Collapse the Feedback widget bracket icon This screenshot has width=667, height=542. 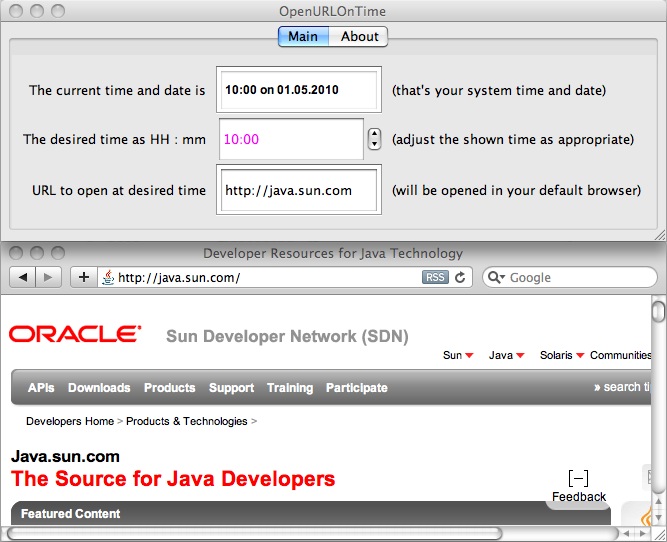point(577,479)
